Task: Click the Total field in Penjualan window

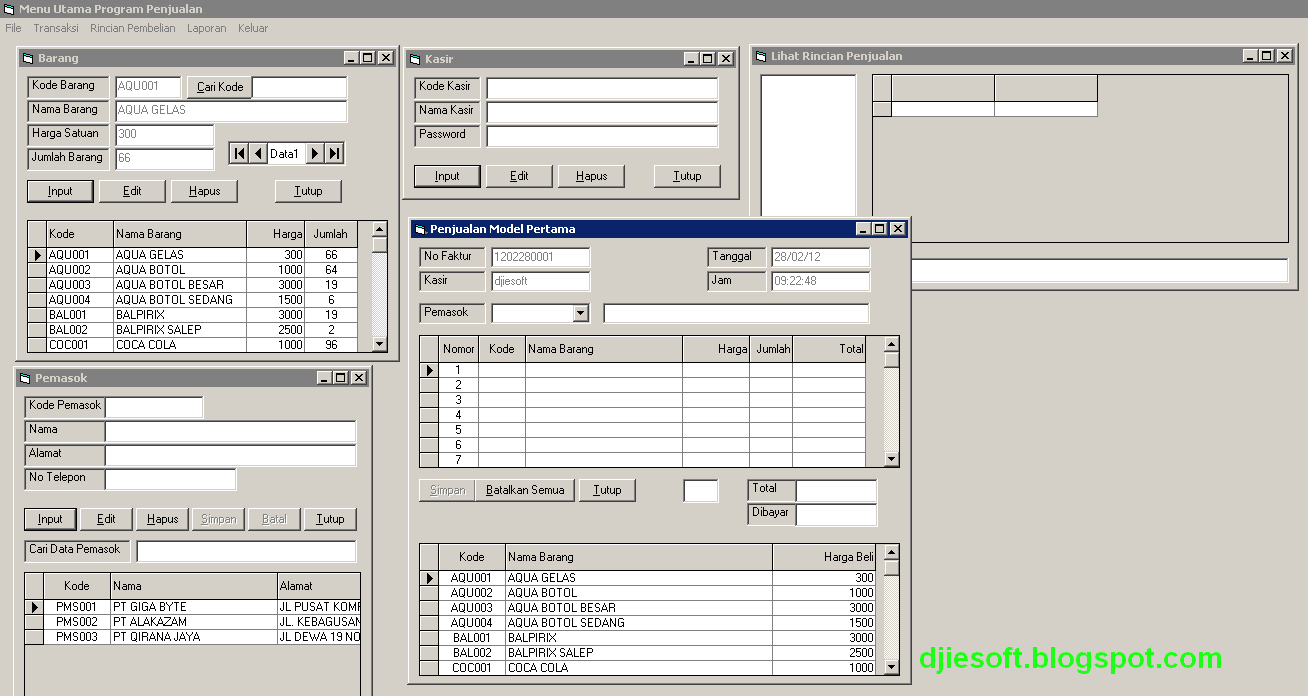Action: pos(836,490)
